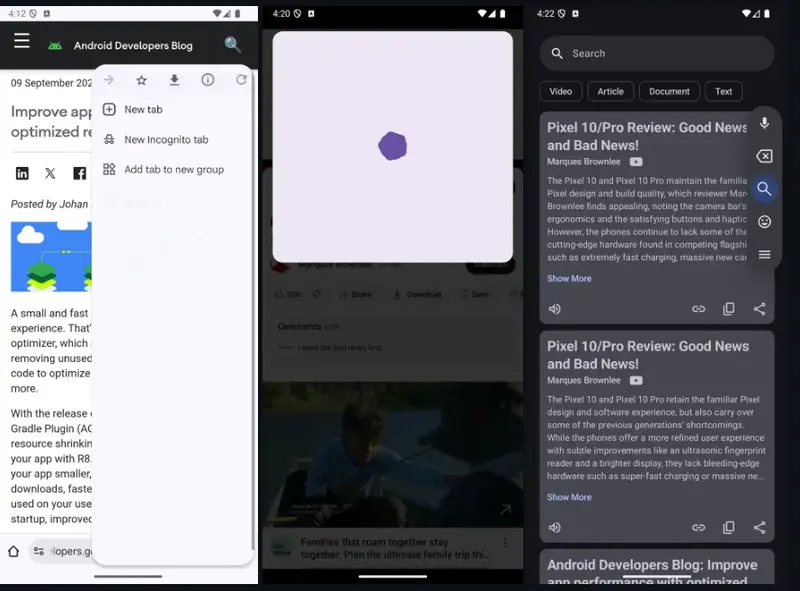Expand the first Pixel 10 summary with Show More

click(x=569, y=279)
